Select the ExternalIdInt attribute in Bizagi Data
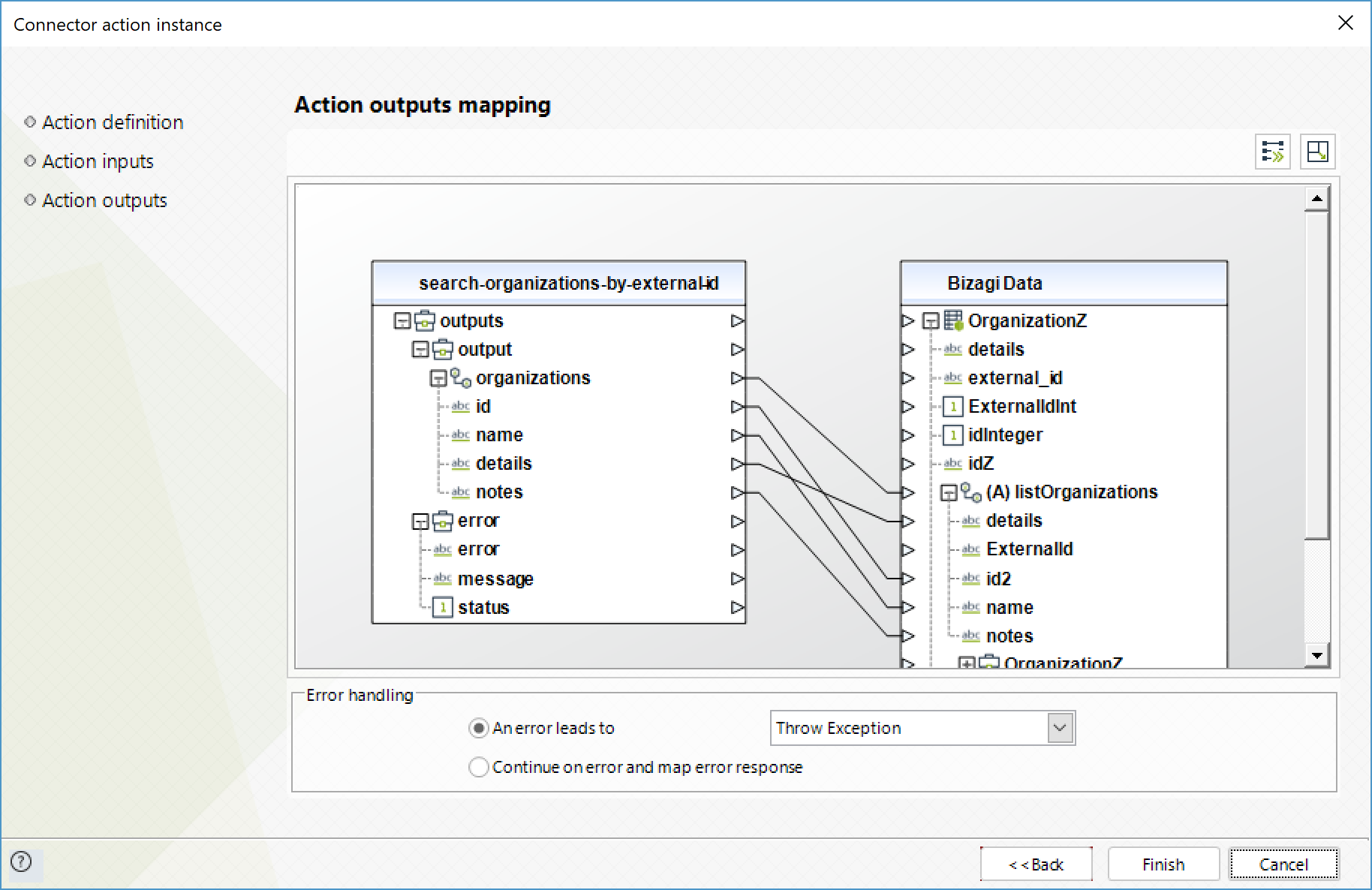This screenshot has width=1372, height=890. 1021,407
